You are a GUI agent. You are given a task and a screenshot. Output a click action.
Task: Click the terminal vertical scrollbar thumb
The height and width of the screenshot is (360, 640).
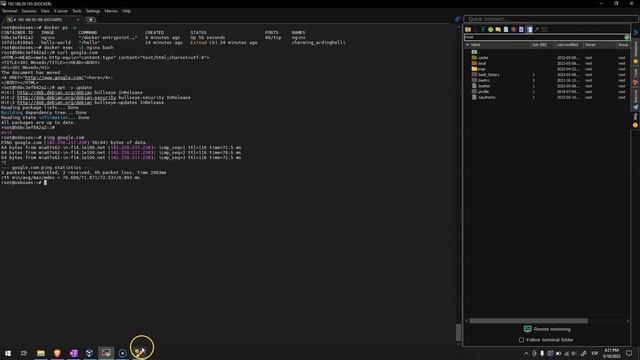click(x=458, y=332)
